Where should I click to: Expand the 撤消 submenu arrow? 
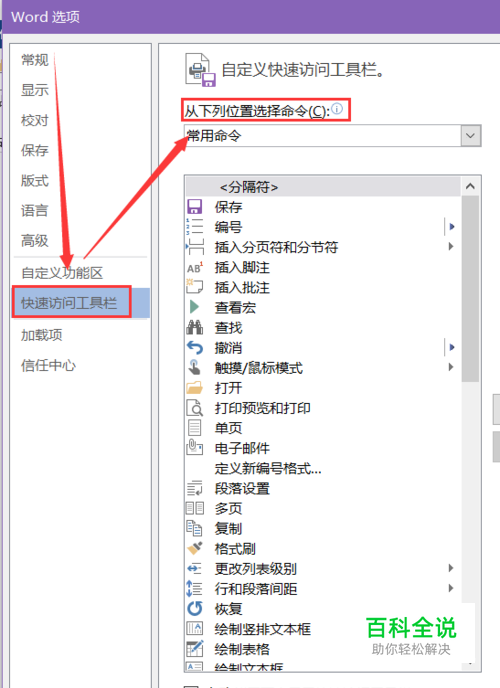pyautogui.click(x=452, y=348)
